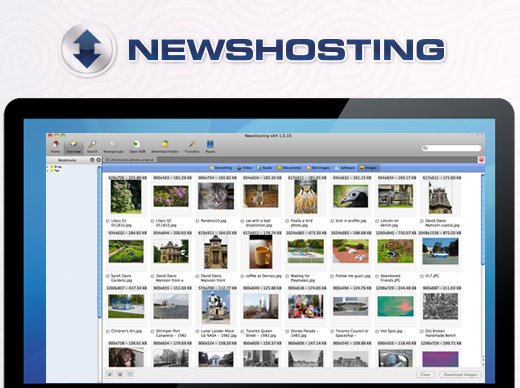Check the cat with a bad disposition checkbox
Screen dimensions: 520x388
242,221
